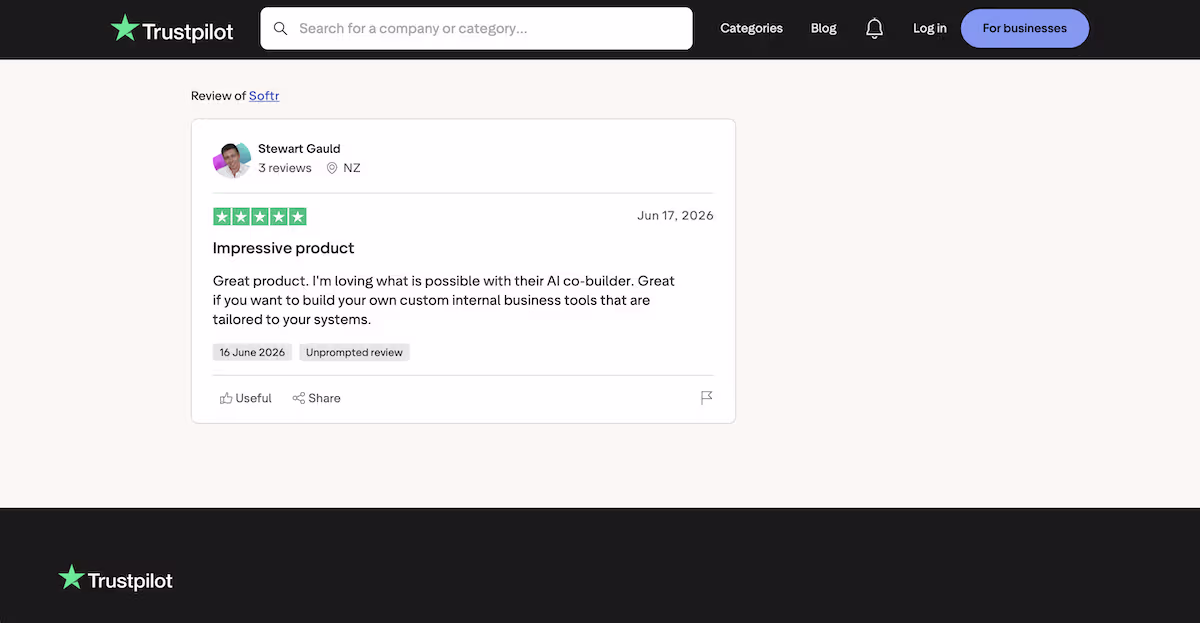Click the NZ location text
This screenshot has height=623, width=1200.
(352, 168)
